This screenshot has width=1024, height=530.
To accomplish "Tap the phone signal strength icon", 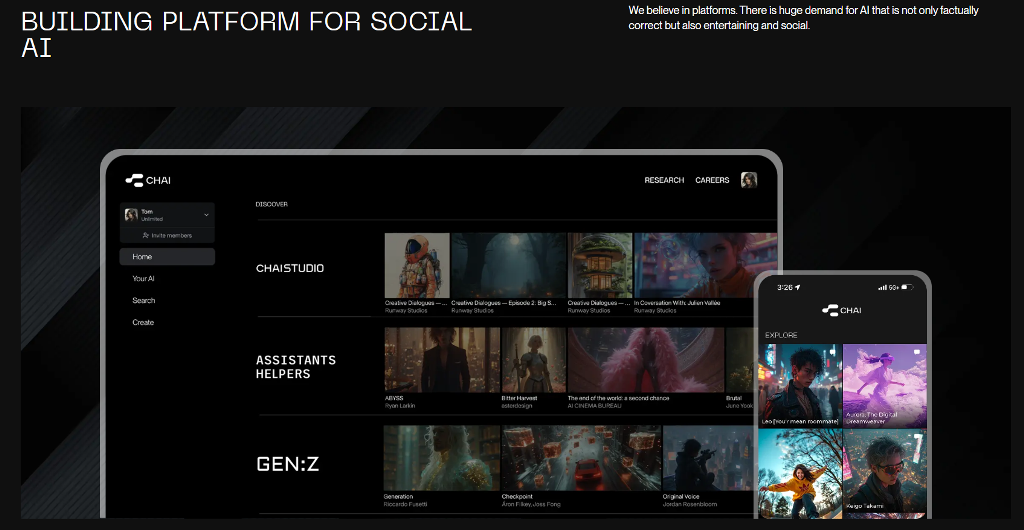I will coord(882,287).
